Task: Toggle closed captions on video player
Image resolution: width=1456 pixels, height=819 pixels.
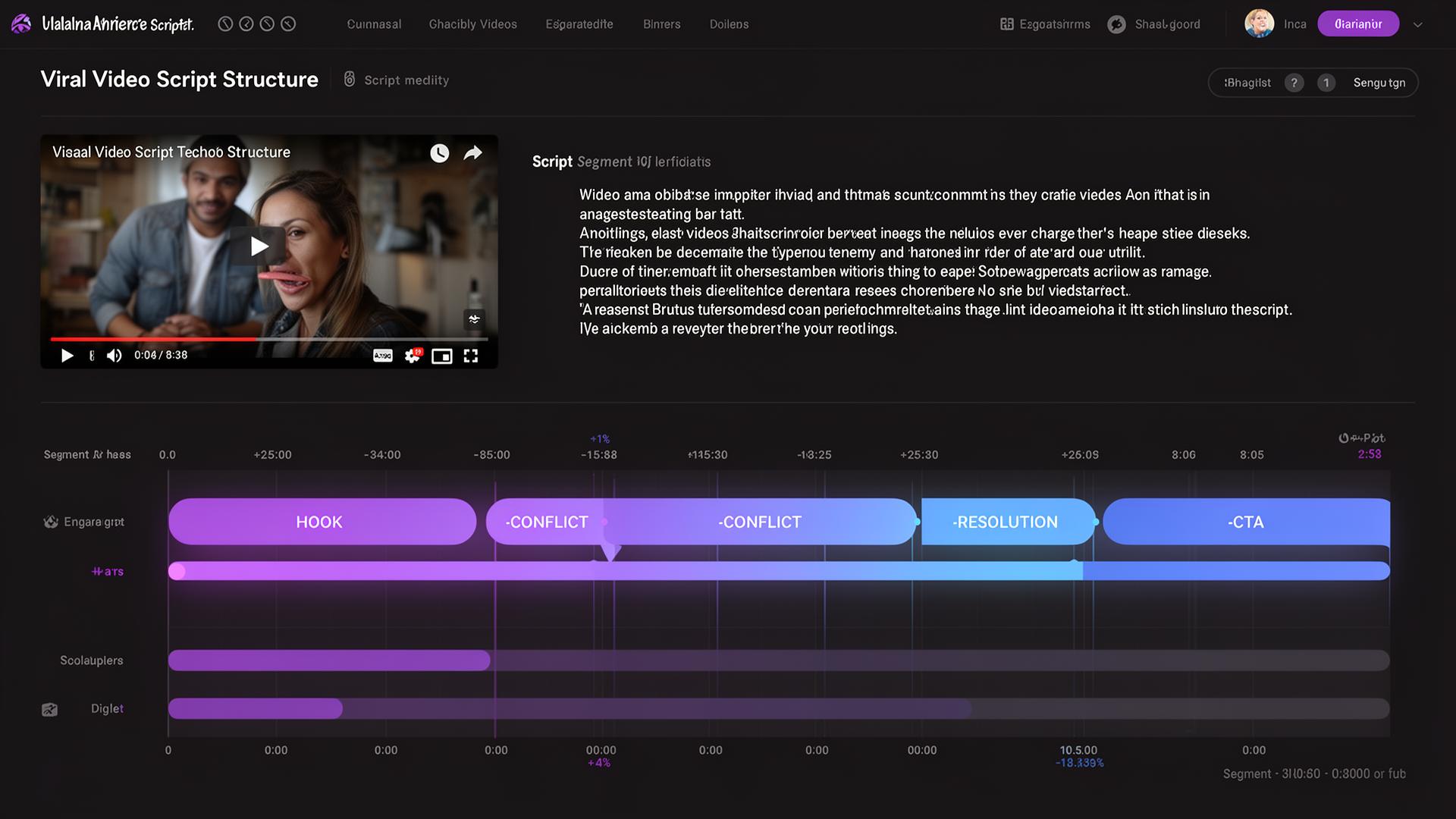Action: pos(383,356)
